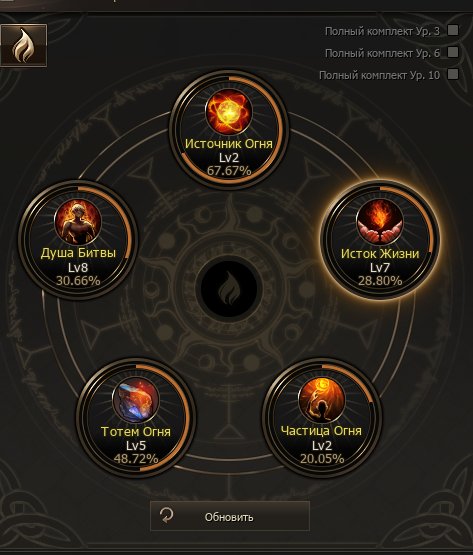The image size is (473, 555).
Task: Click the Обновить button
Action: tap(230, 516)
